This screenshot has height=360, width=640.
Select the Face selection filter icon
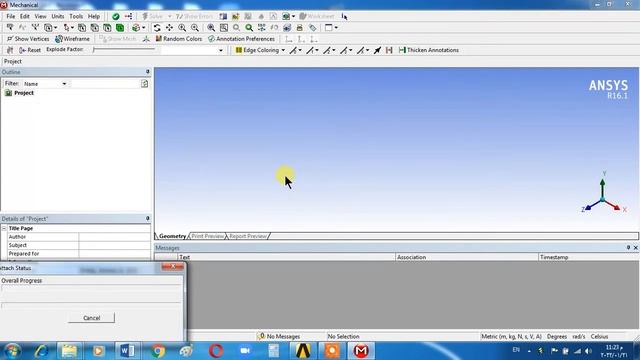tap(107, 28)
